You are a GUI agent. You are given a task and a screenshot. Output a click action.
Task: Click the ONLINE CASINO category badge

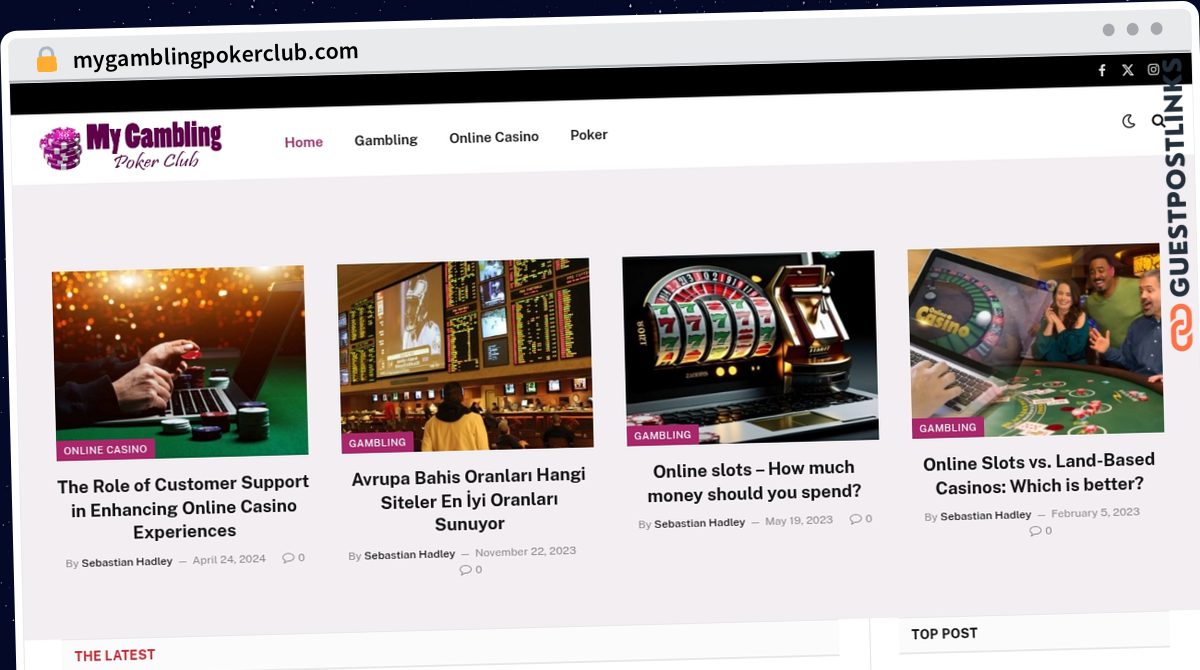[x=105, y=450]
